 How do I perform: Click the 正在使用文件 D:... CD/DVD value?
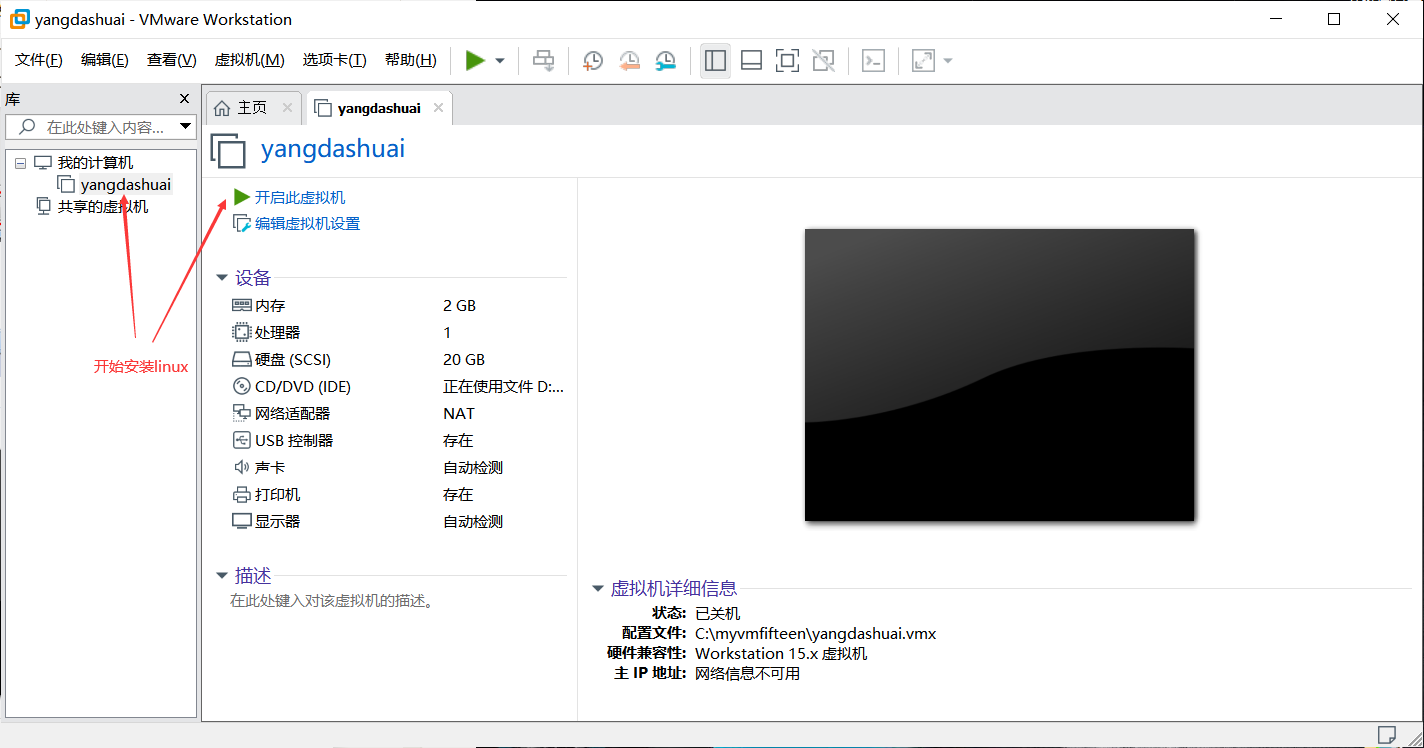pos(504,386)
